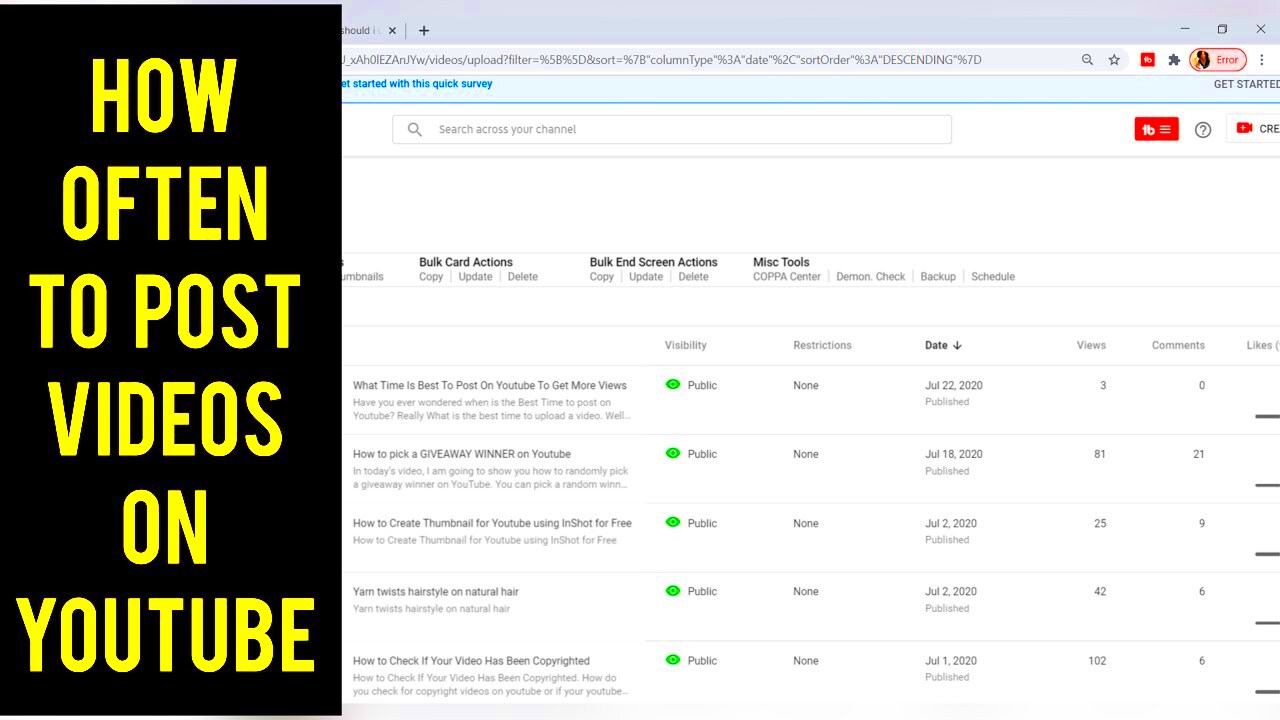
Task: Open the quick survey link
Action: pos(417,84)
